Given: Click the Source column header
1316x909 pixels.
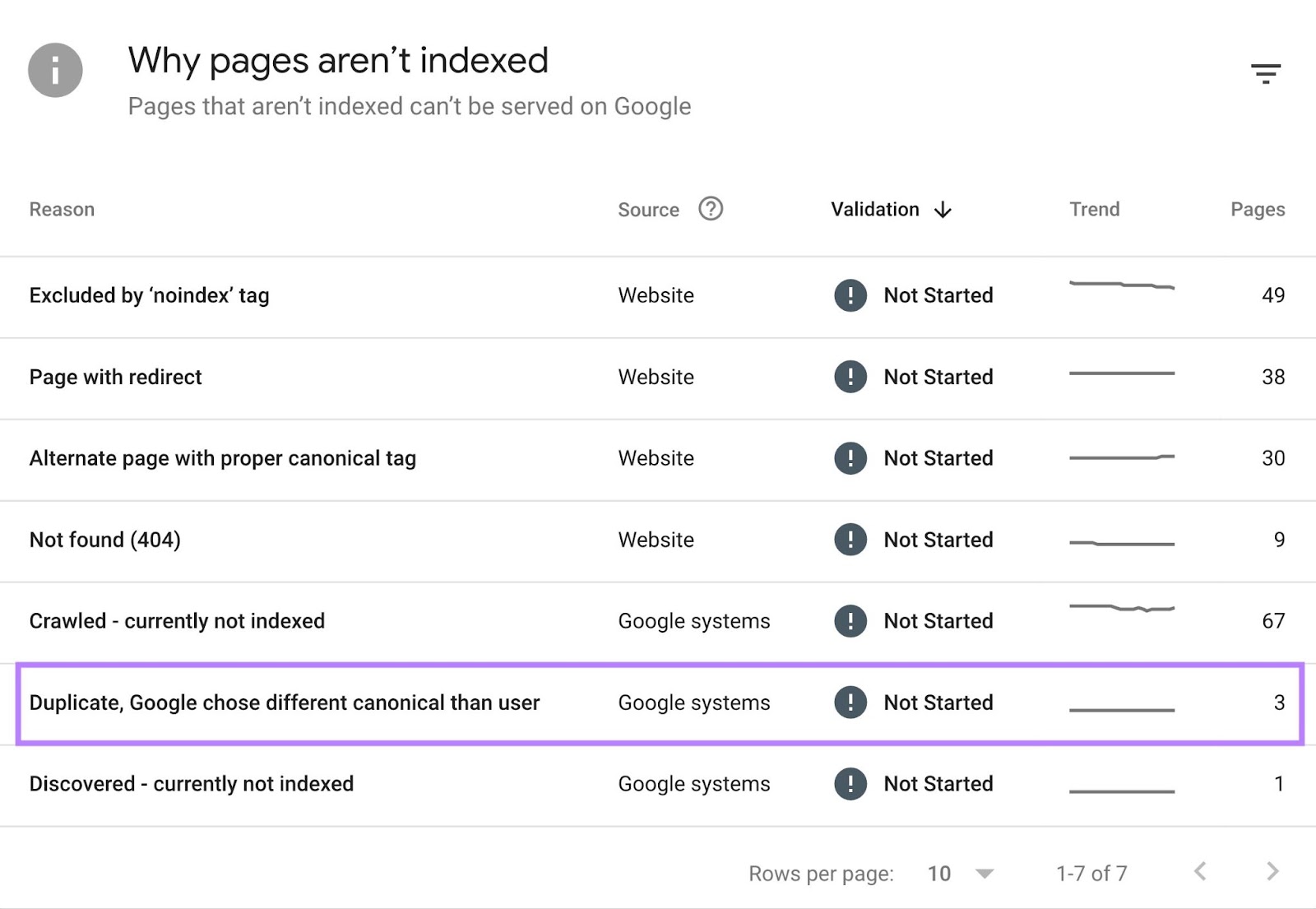Looking at the screenshot, I should click(x=649, y=210).
